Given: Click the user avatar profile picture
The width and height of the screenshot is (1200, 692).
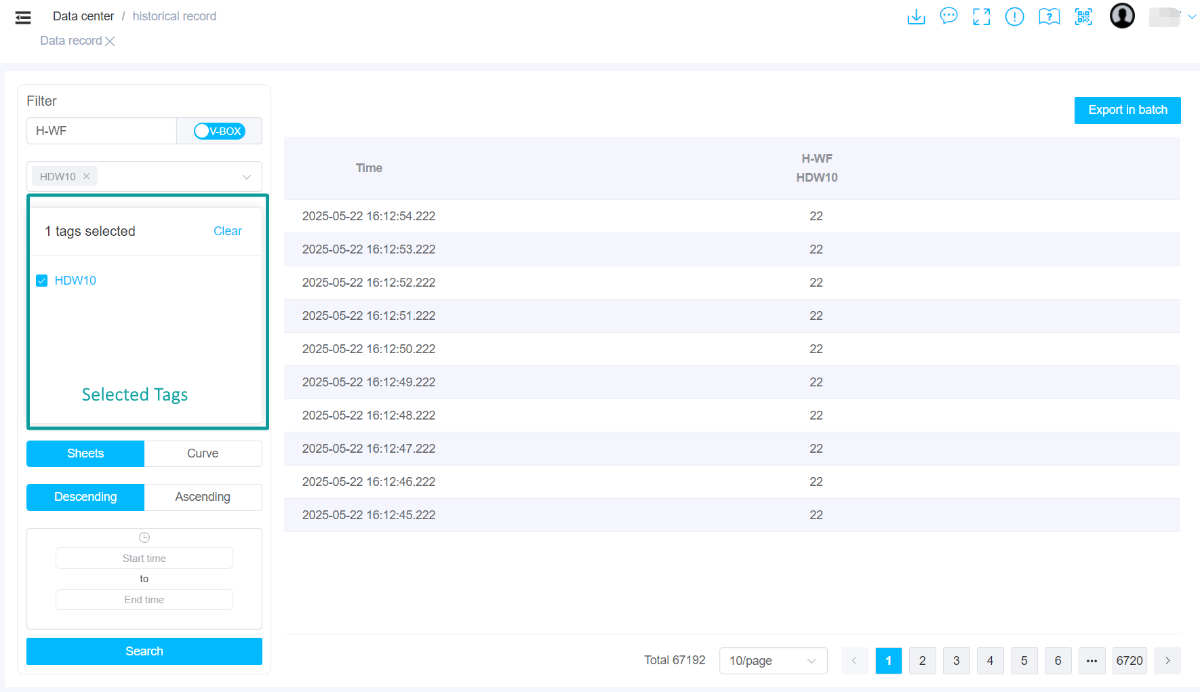Looking at the screenshot, I should [1122, 16].
